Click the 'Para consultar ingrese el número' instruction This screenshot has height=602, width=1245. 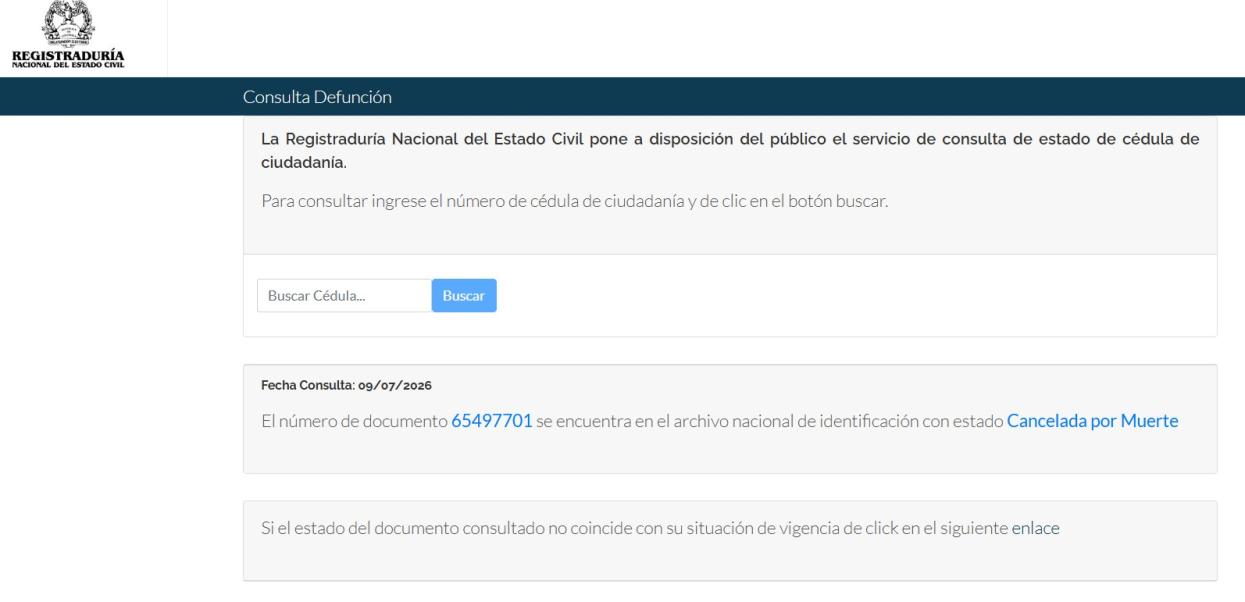[574, 201]
